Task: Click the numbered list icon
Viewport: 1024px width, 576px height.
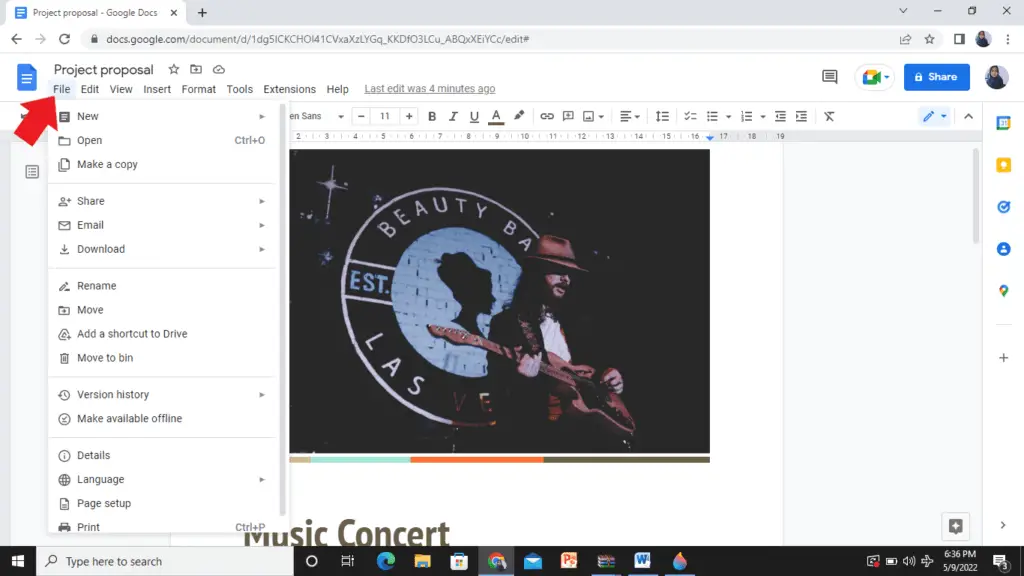Action: tap(746, 116)
